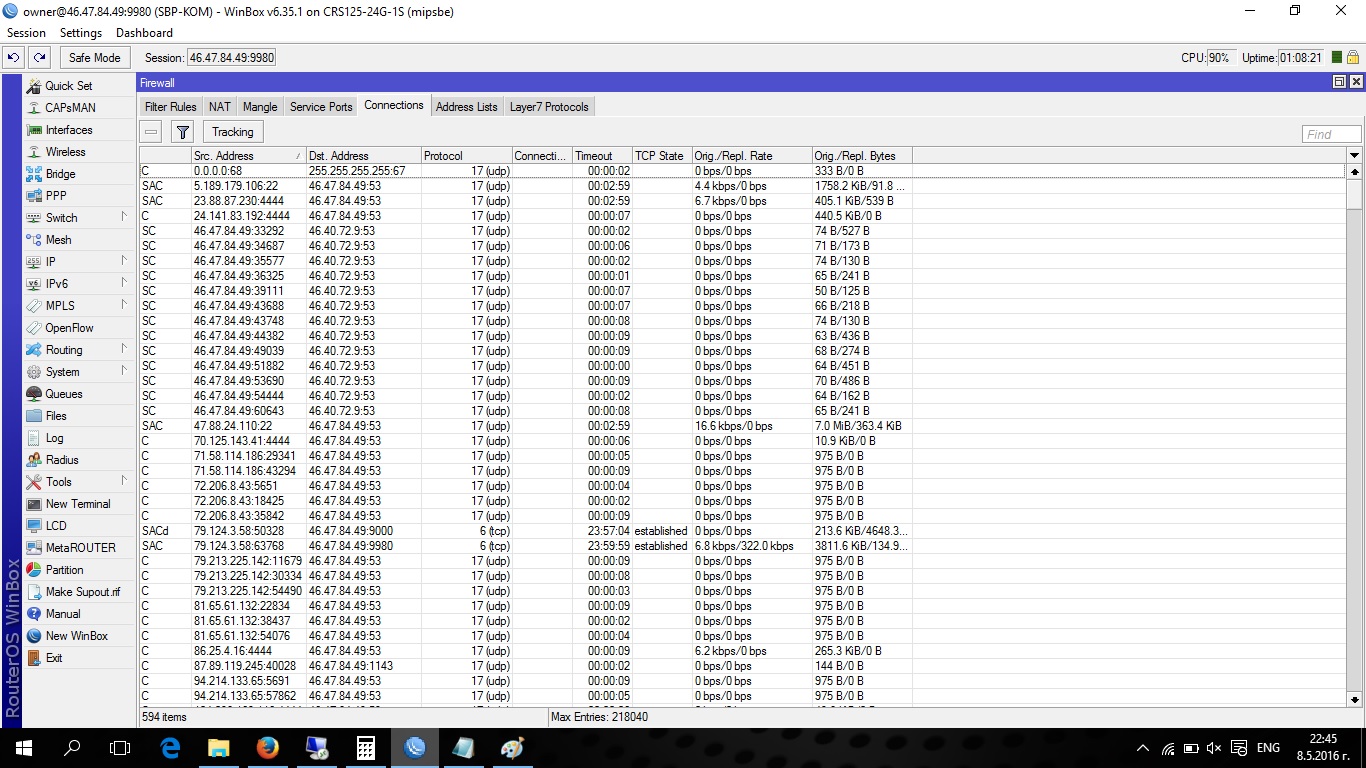Click the filter funnel icon
The height and width of the screenshot is (768, 1366).
pos(182,132)
